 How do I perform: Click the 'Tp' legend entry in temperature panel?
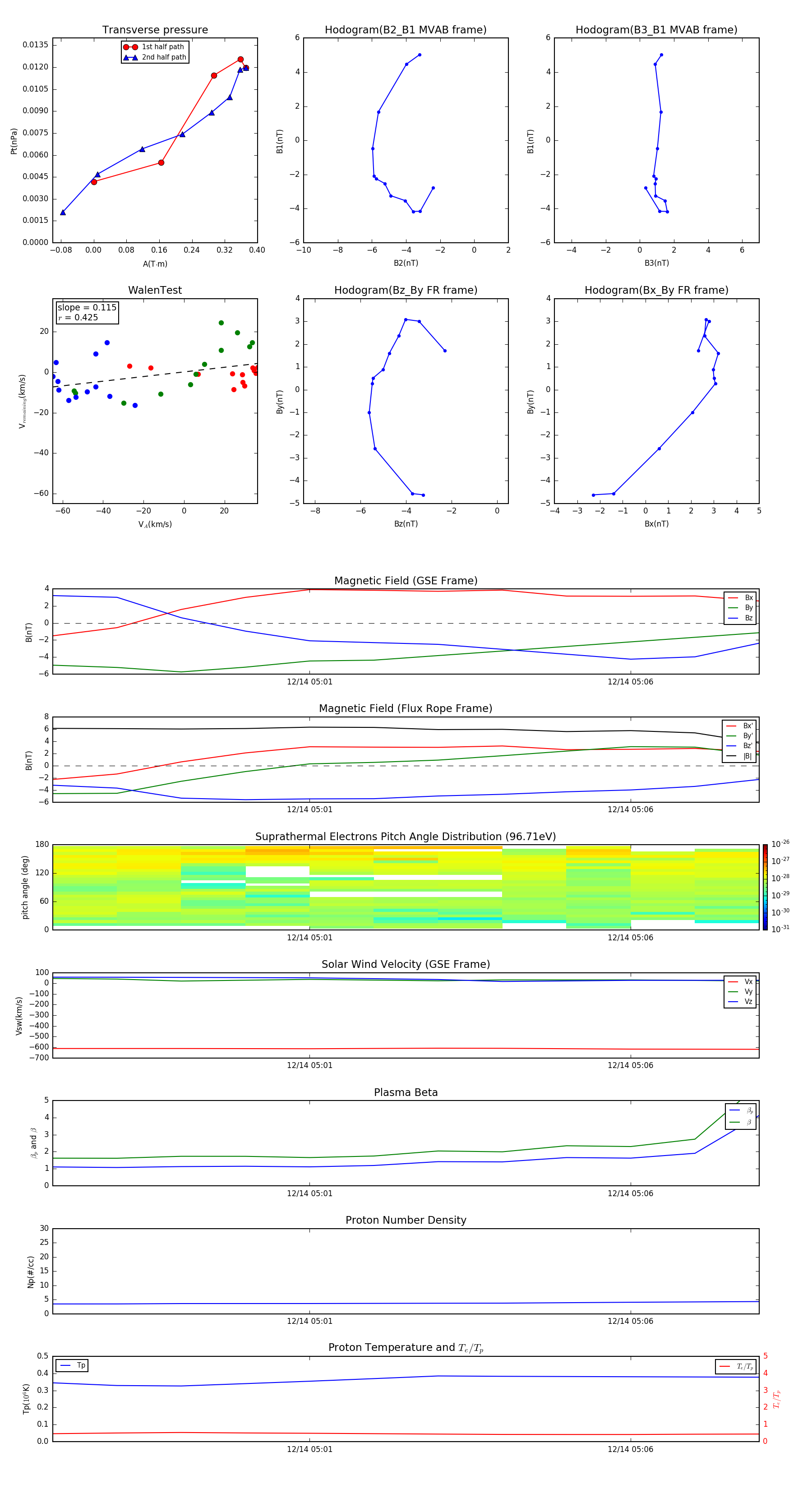(x=72, y=1365)
